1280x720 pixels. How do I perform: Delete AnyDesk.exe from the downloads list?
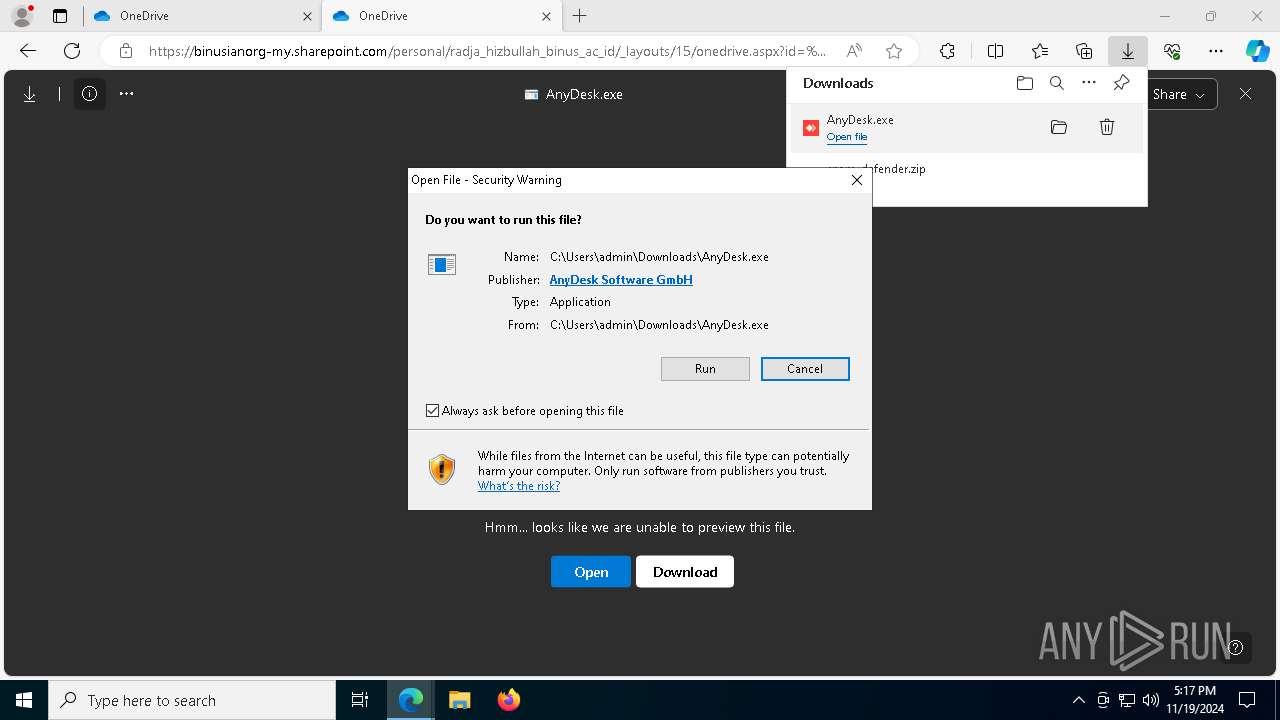(x=1107, y=127)
